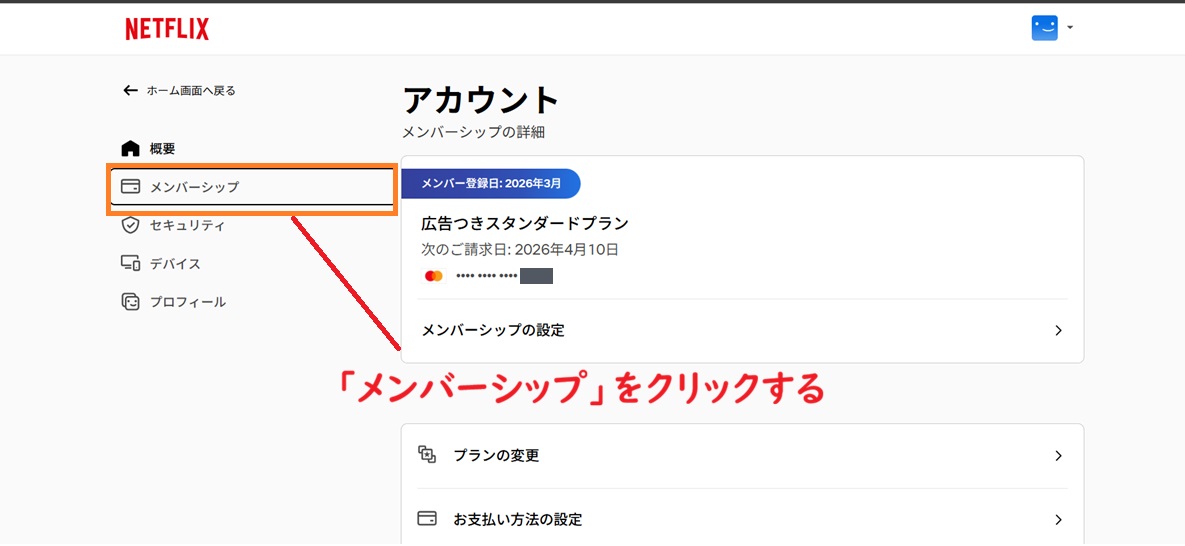Click the Mastercard logo icon
Viewport: 1185px width, 546px height.
tap(434, 276)
